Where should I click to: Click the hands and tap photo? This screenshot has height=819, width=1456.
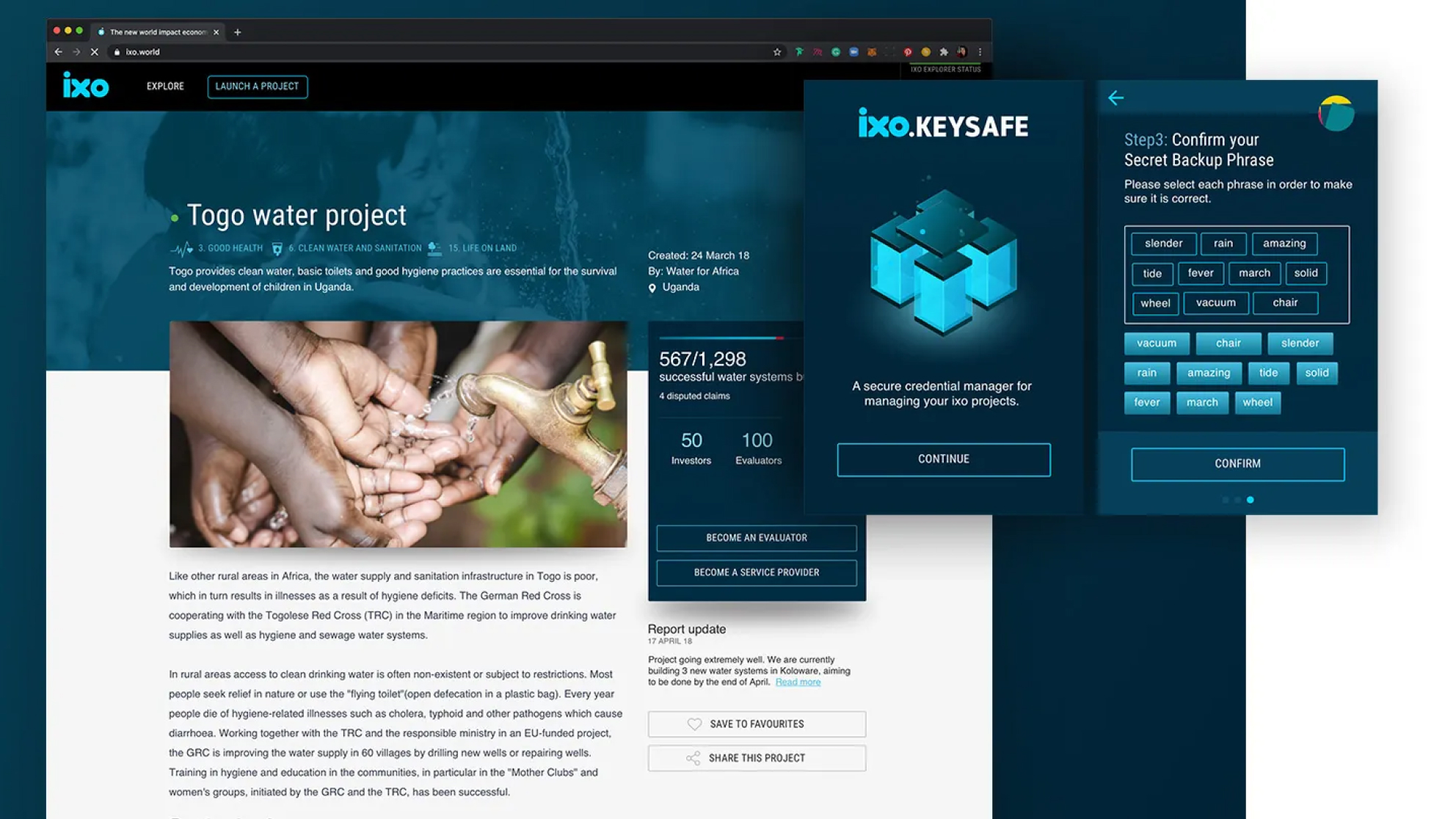pos(398,434)
